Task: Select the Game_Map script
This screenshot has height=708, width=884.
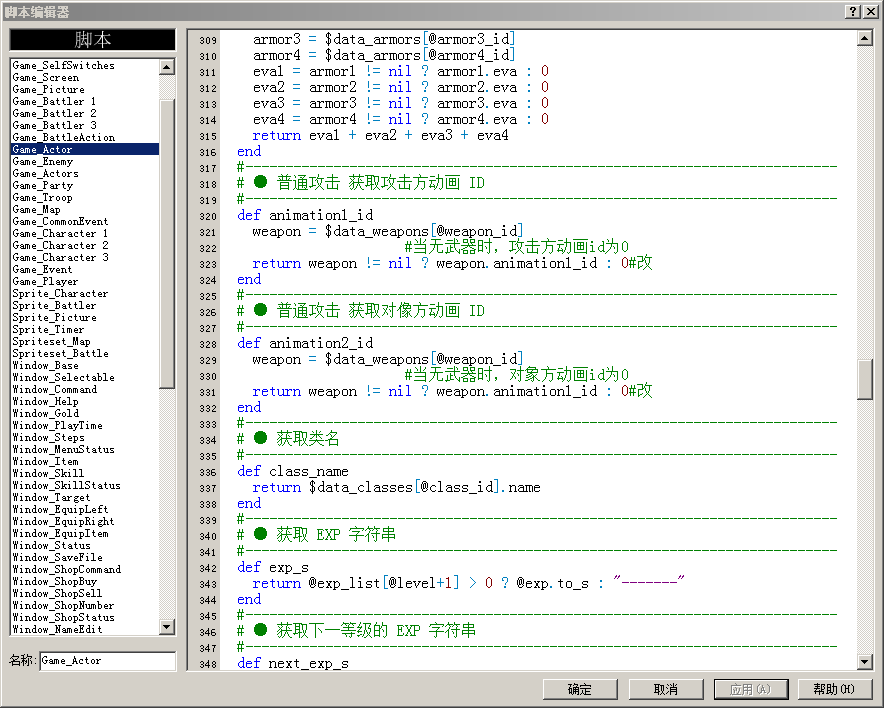Action: coord(85,209)
